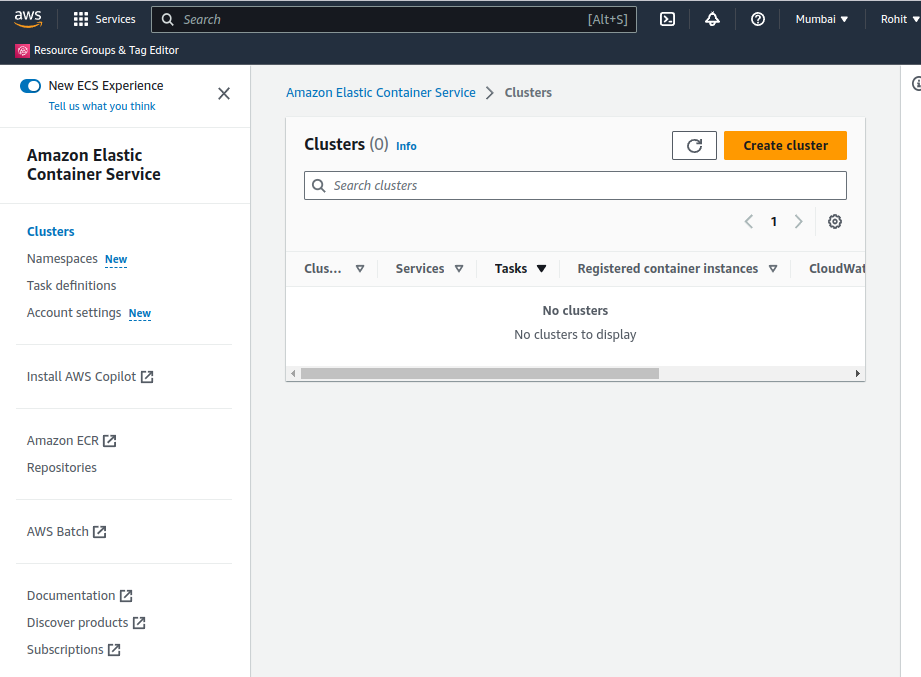The image size is (921, 677).
Task: Open Repositories in the side navigation
Action: pos(62,467)
